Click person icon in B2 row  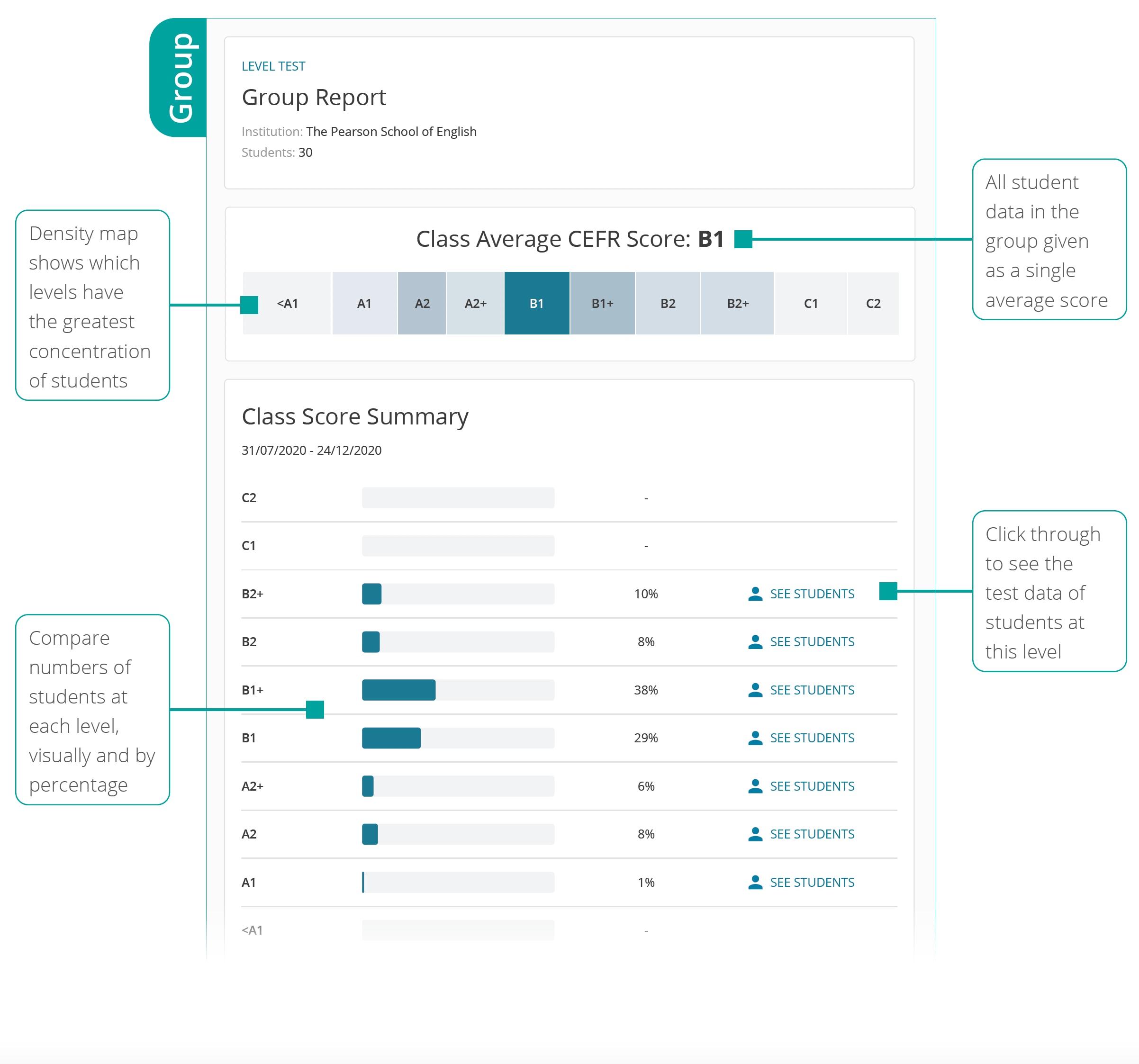point(755,642)
